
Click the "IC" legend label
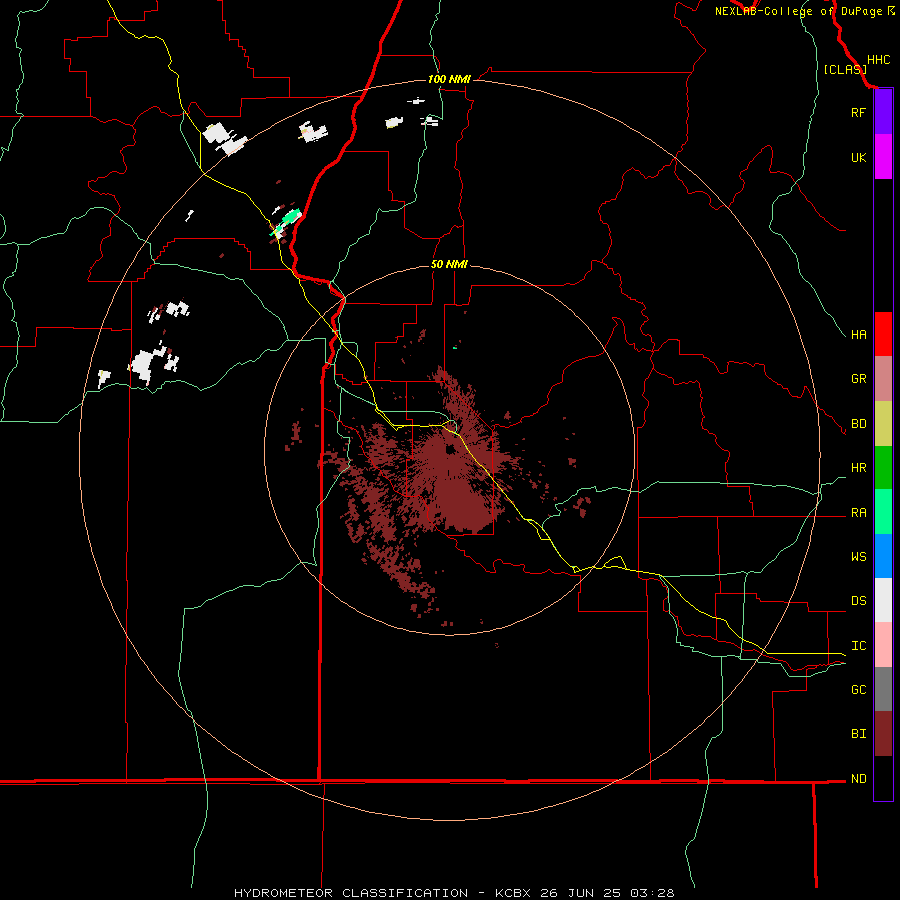tap(858, 646)
